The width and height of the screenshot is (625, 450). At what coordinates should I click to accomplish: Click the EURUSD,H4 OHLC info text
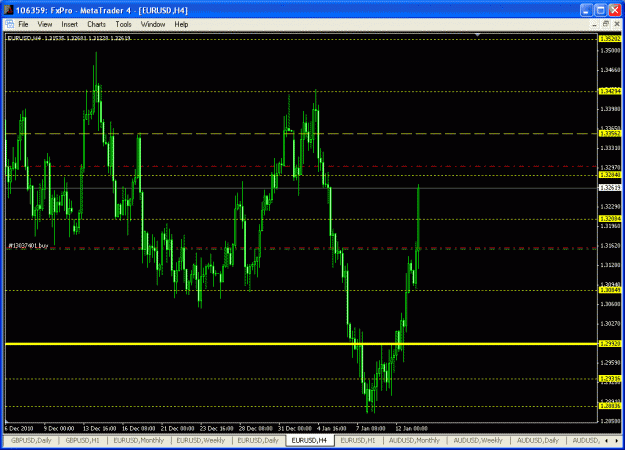point(69,38)
